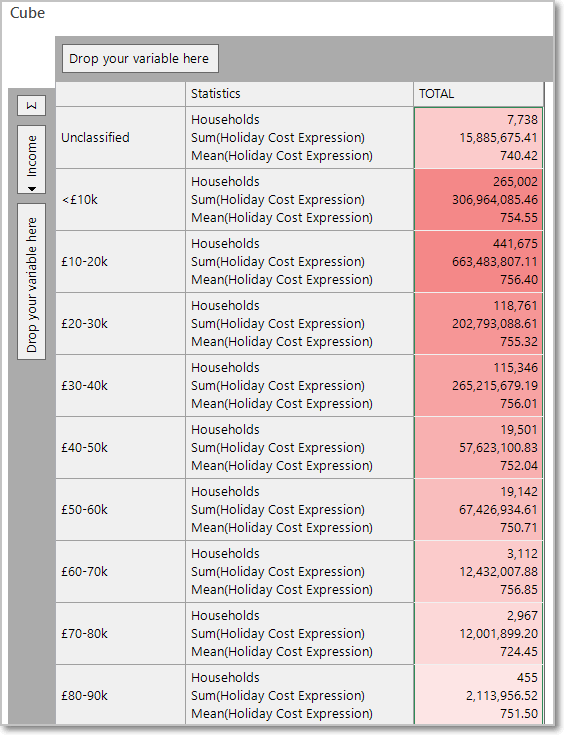Select the £20-30k income row header
564x735 pixels.
(x=120, y=323)
